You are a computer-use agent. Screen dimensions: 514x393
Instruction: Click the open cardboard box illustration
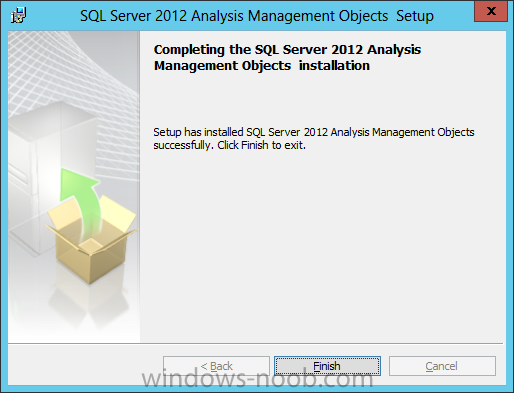click(92, 240)
